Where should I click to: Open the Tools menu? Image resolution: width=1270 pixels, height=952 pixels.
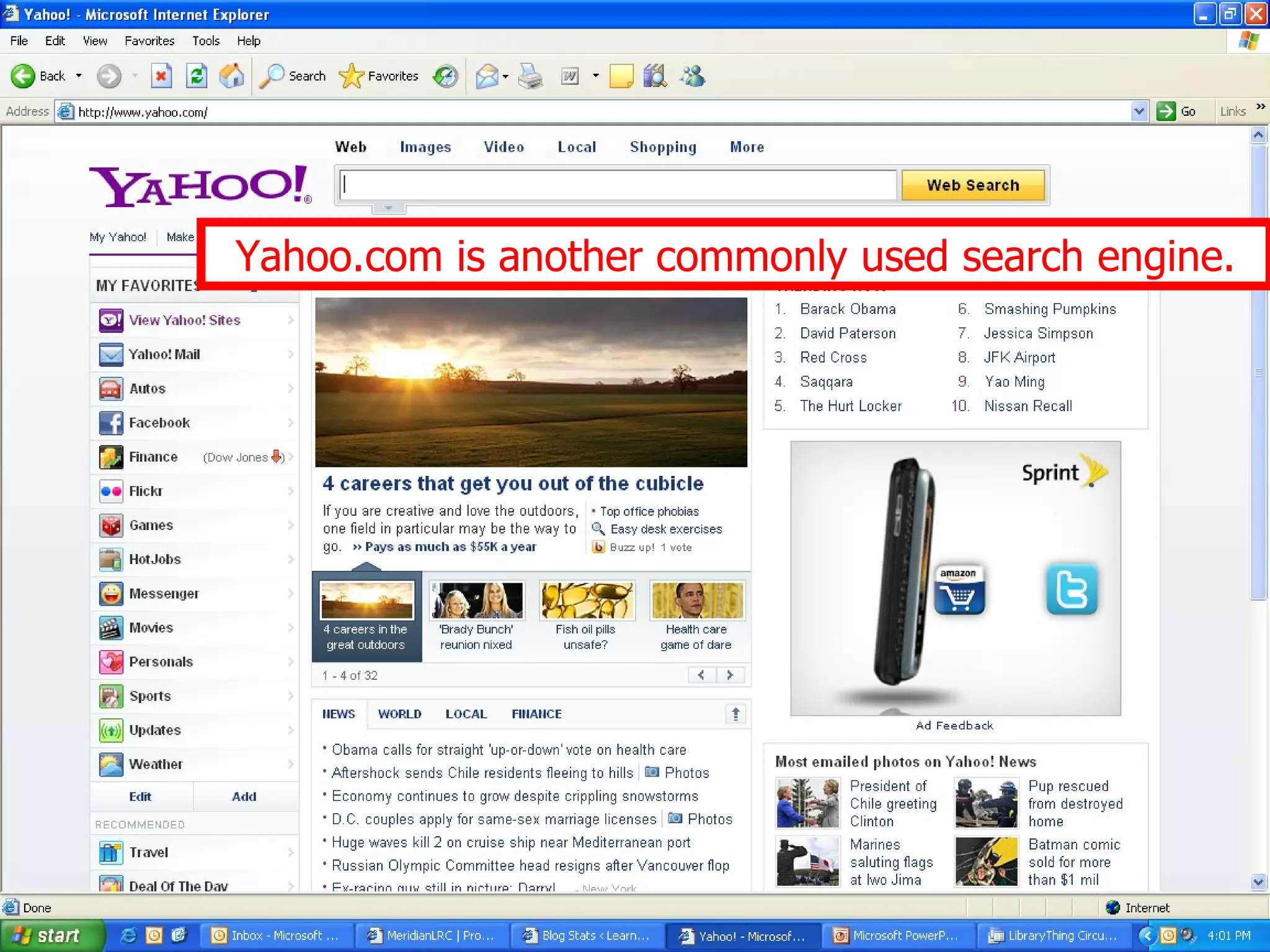pyautogui.click(x=206, y=41)
